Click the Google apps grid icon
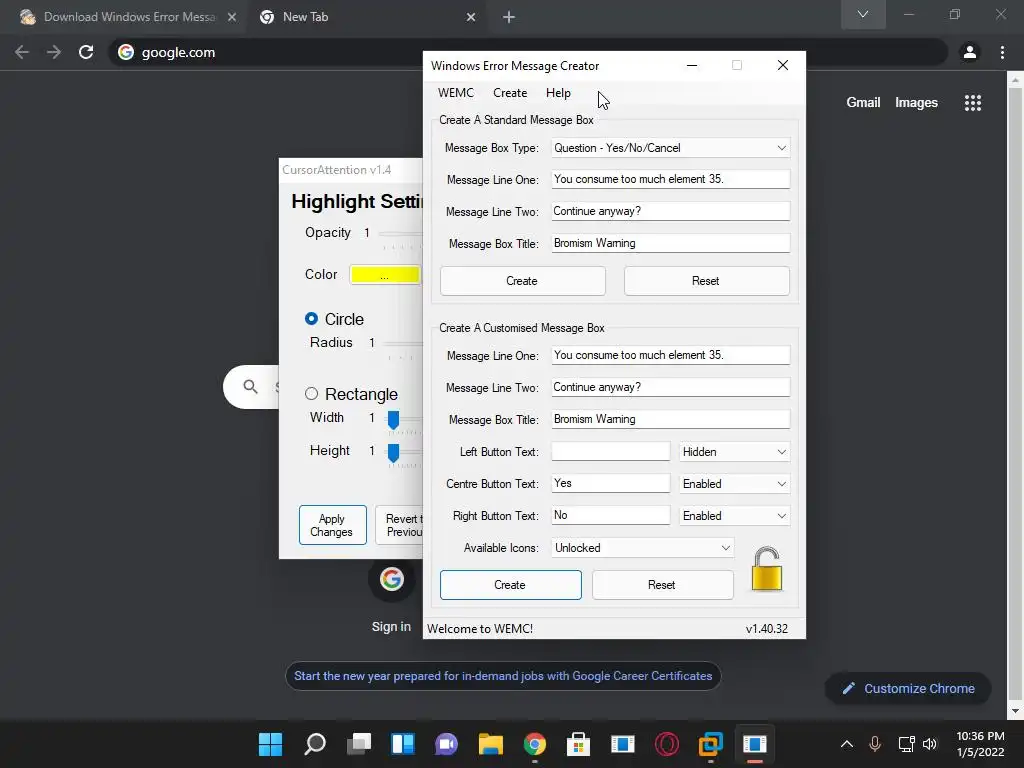 [x=973, y=103]
